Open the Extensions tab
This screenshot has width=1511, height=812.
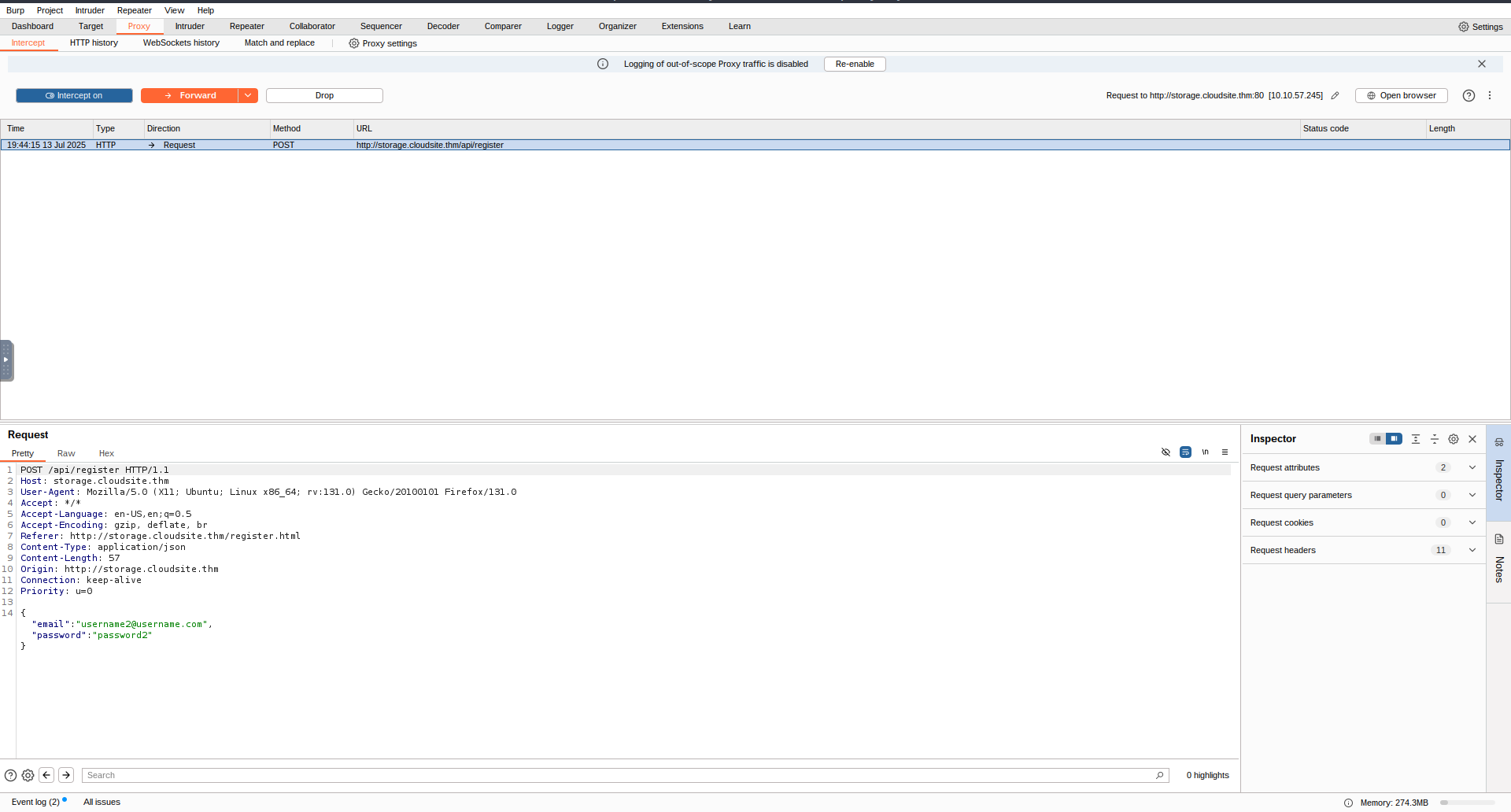(x=682, y=26)
